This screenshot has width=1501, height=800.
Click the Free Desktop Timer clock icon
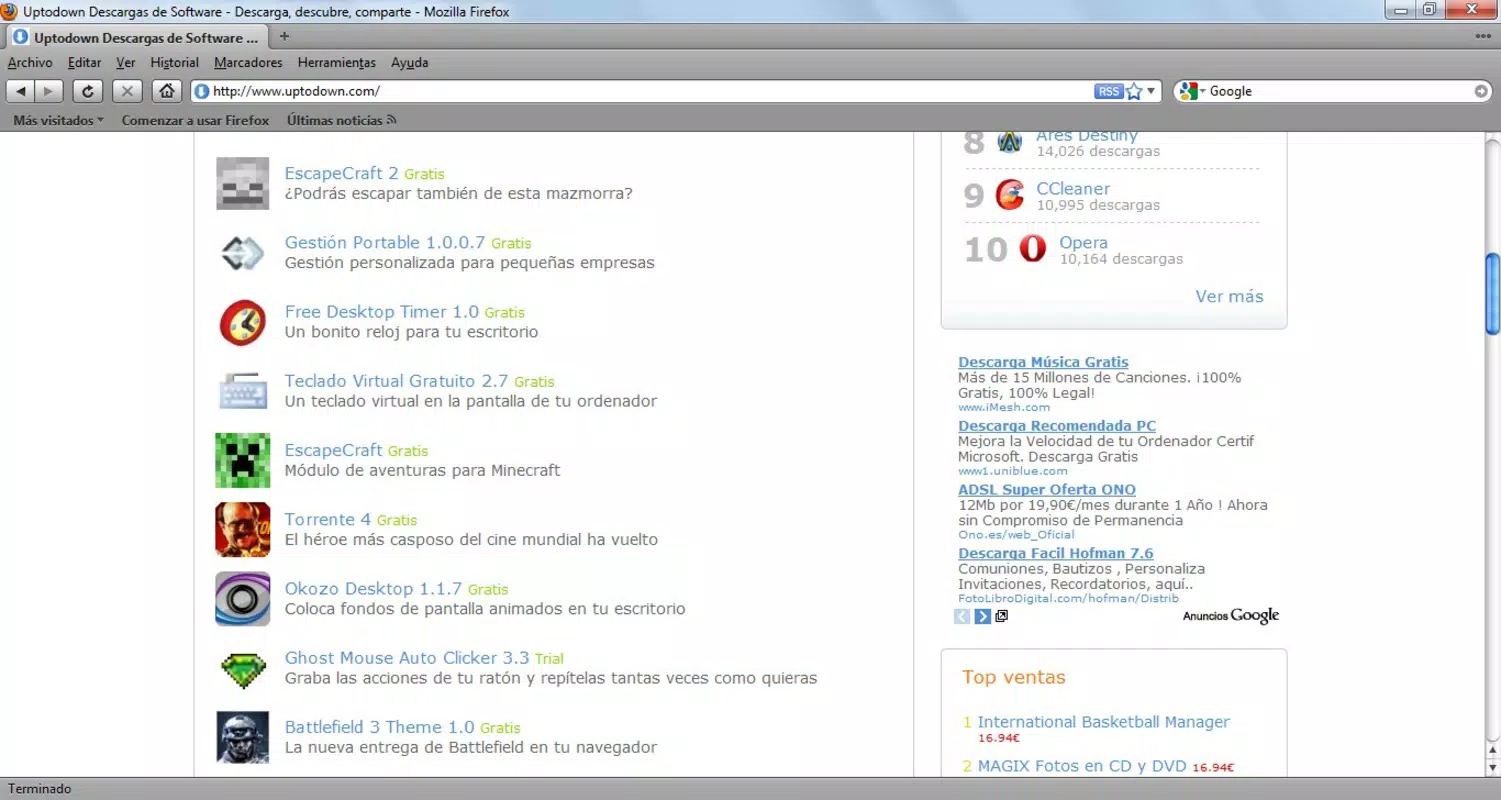click(x=243, y=323)
